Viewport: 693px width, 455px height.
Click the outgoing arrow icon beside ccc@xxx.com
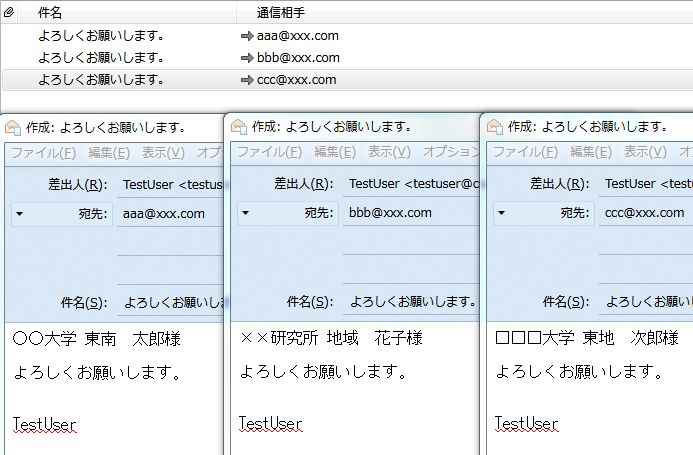coord(247,80)
